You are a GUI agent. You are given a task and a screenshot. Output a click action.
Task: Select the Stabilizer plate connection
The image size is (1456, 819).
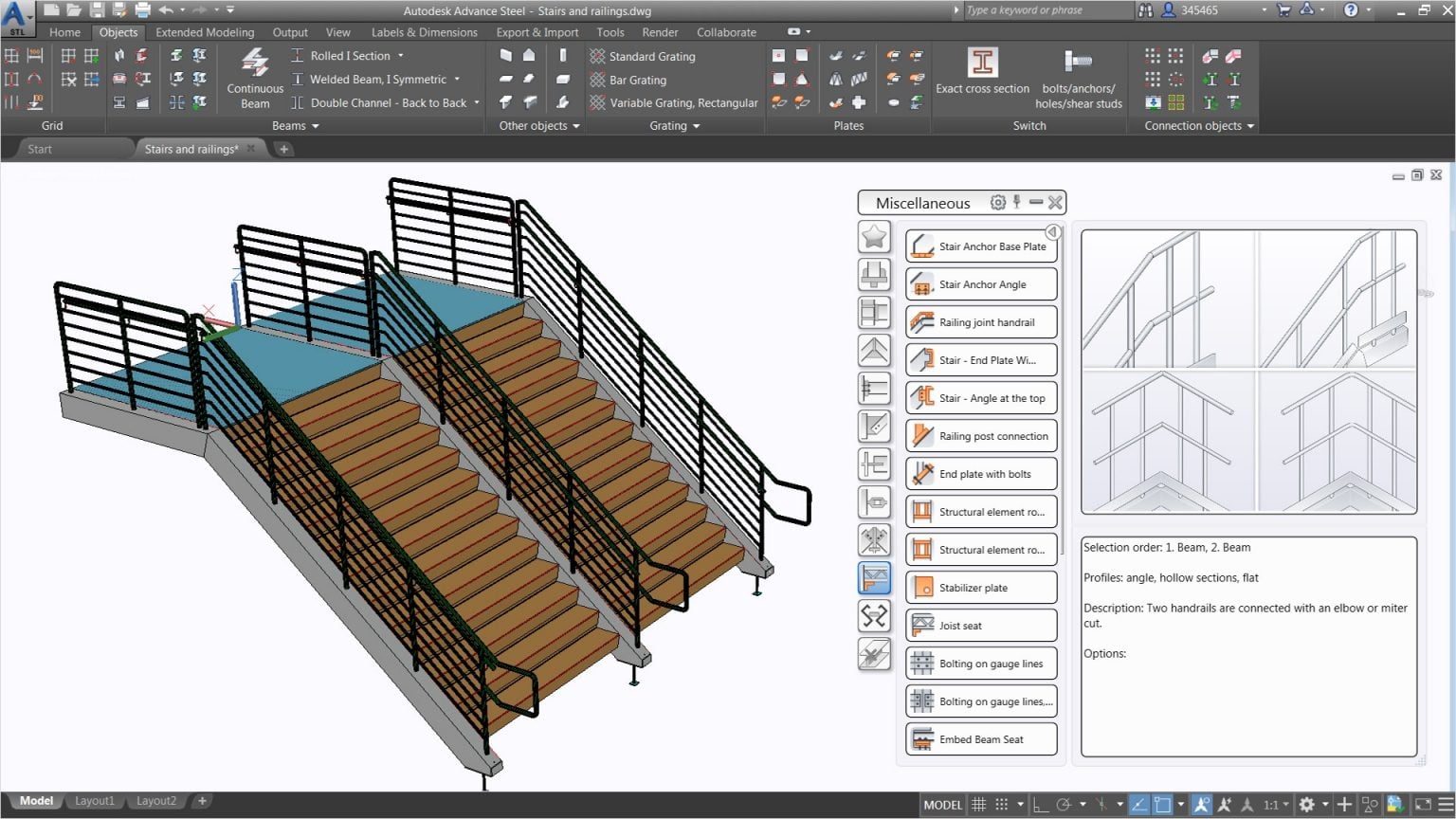[x=980, y=587]
